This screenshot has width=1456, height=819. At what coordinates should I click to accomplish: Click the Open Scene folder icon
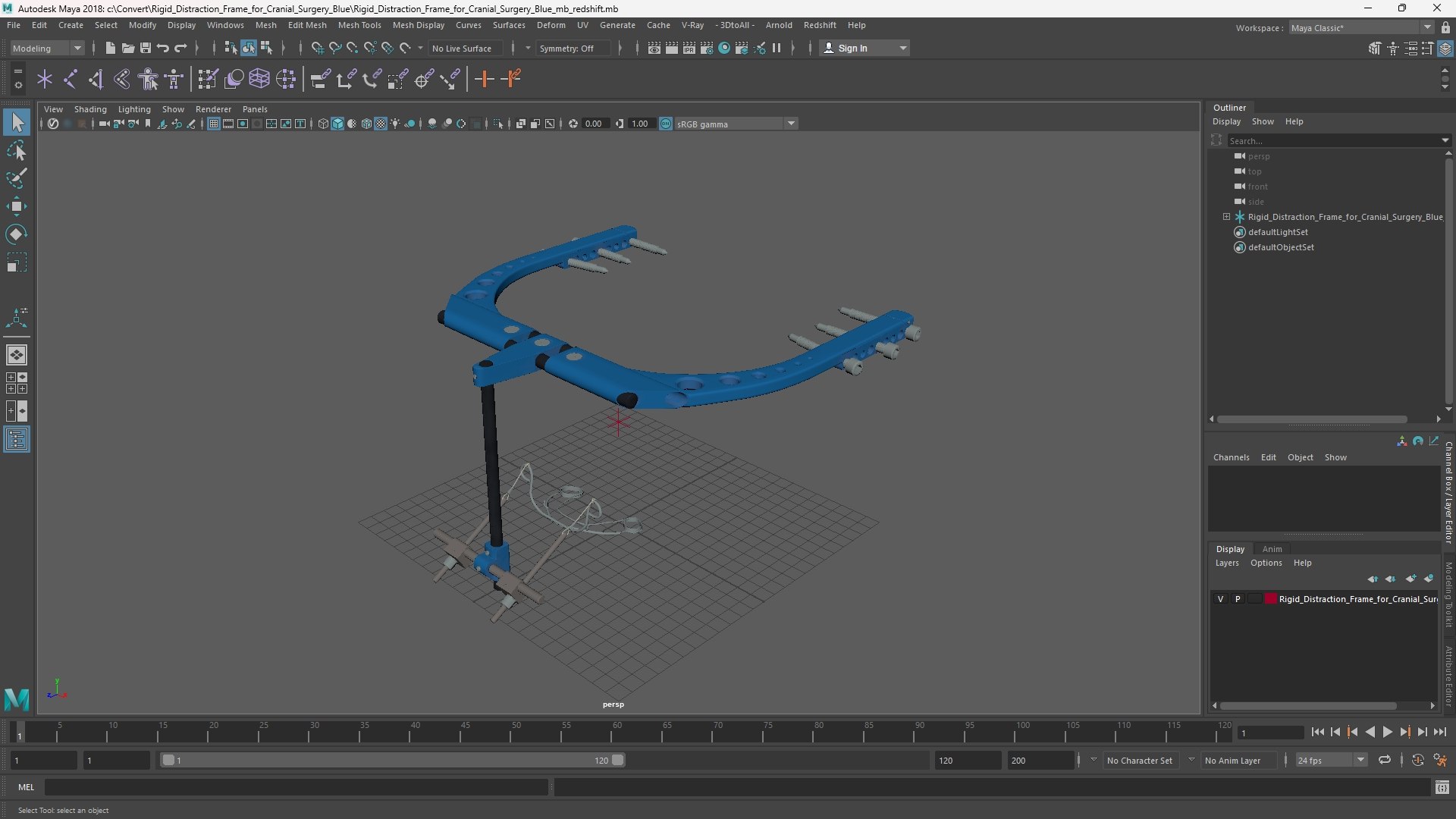127,49
